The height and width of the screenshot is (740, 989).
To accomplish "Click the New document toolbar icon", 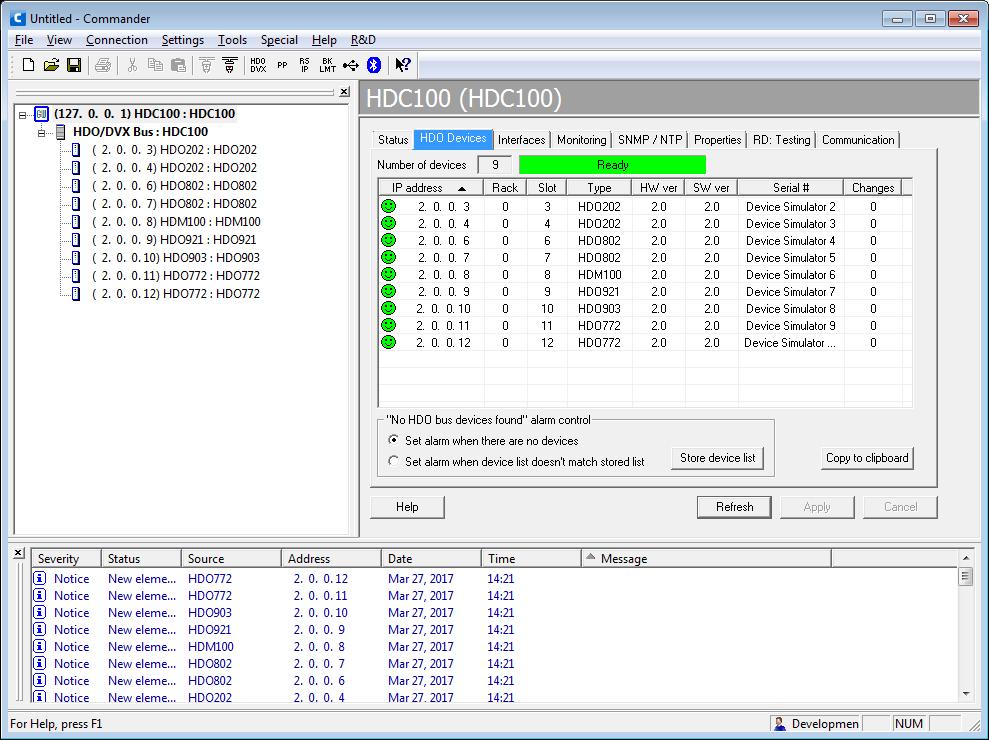I will click(28, 64).
